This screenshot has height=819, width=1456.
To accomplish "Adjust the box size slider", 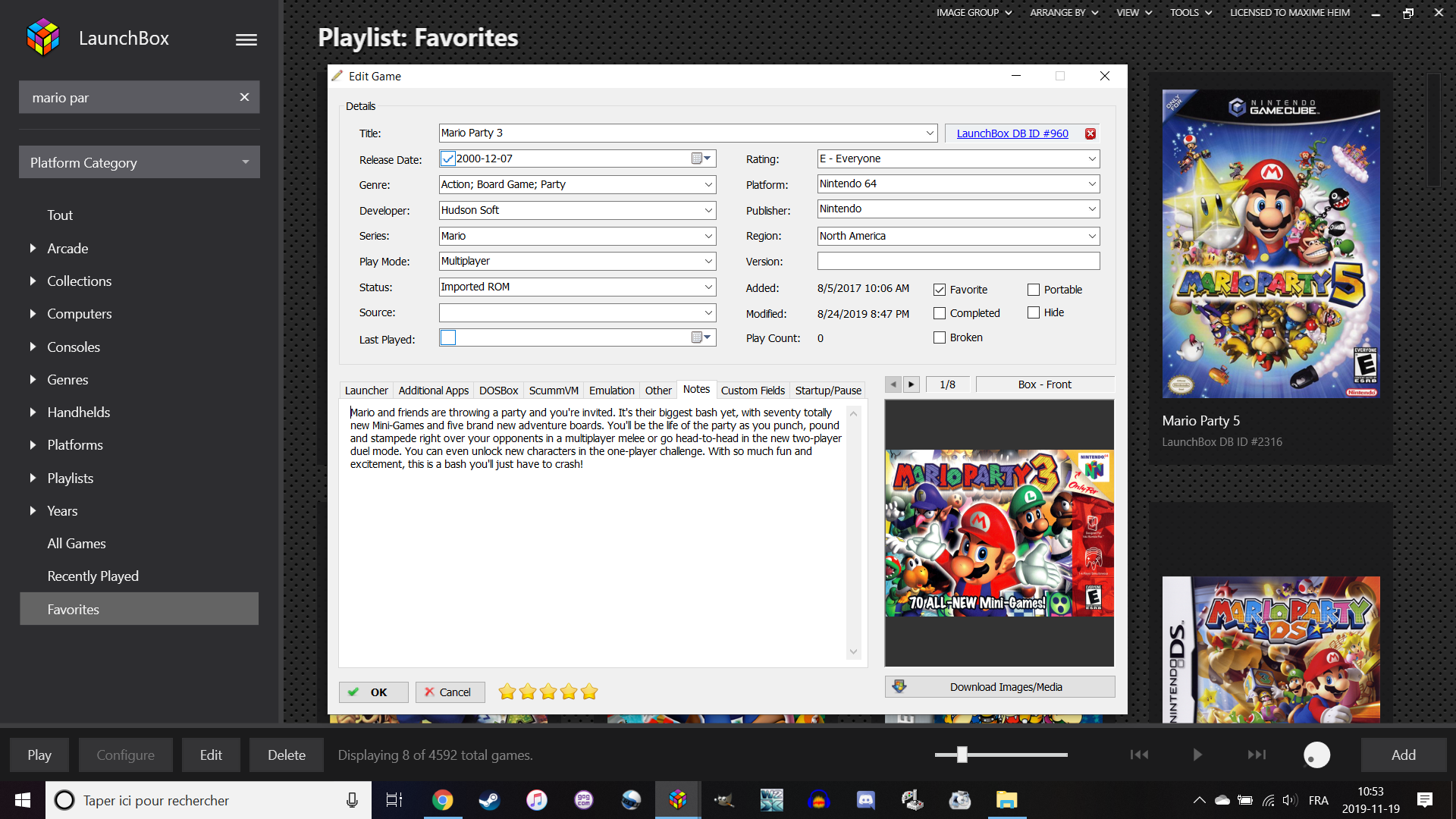I will tap(962, 755).
